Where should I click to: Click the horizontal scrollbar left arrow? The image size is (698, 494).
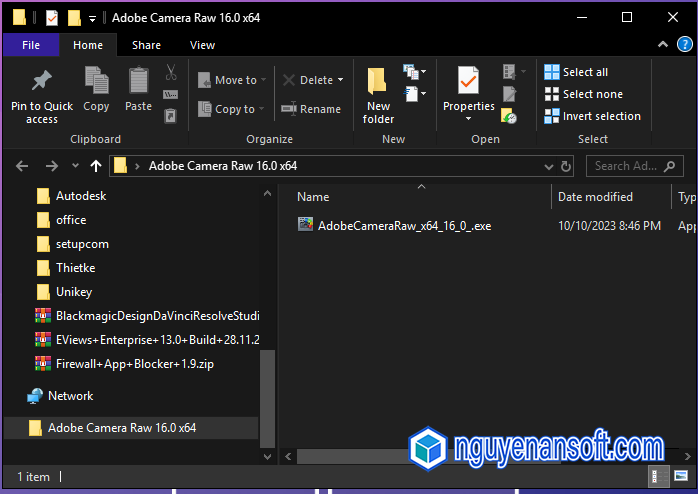(288, 456)
